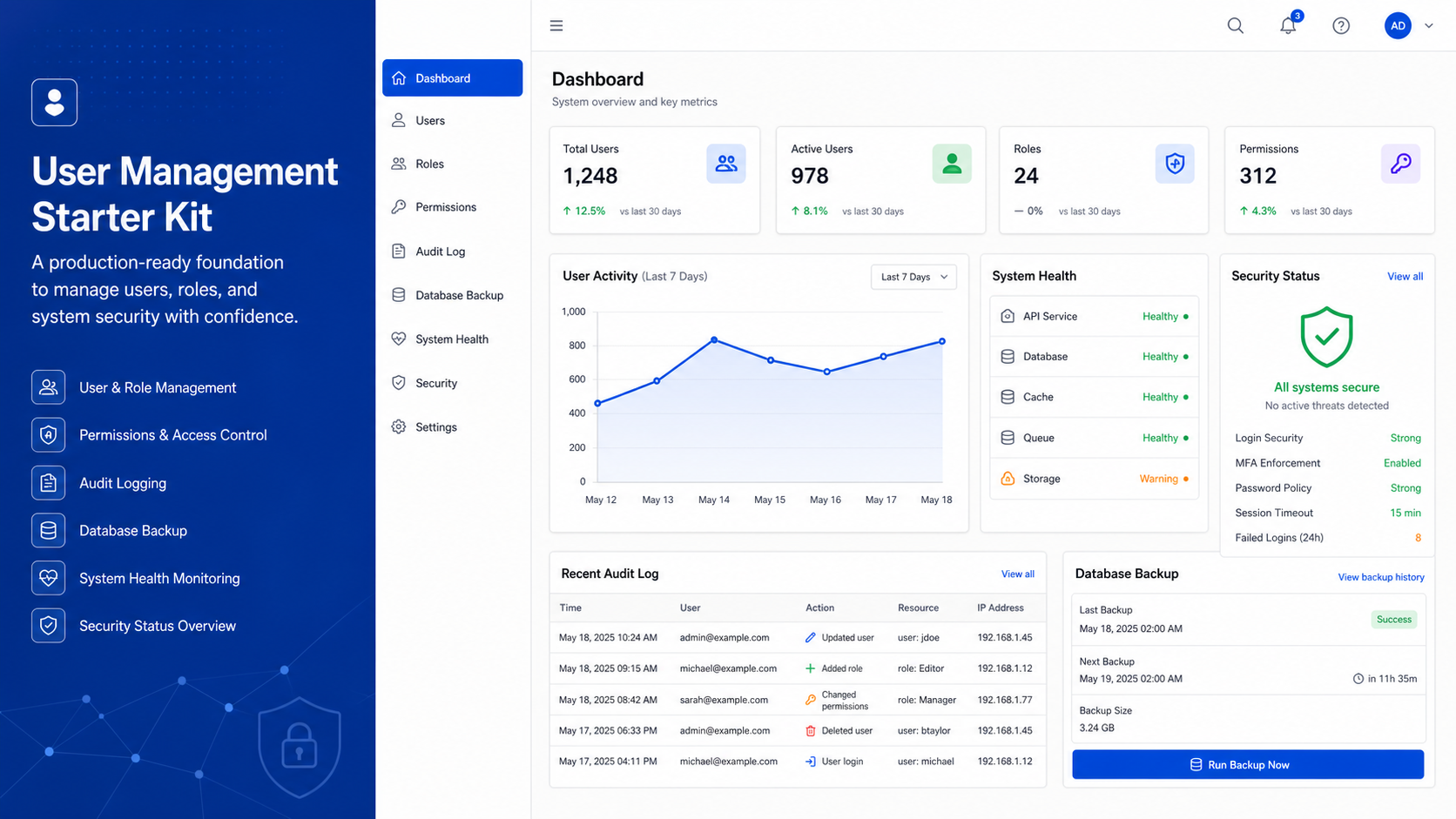Click the Time column header
Image resolution: width=1456 pixels, height=819 pixels.
570,608
